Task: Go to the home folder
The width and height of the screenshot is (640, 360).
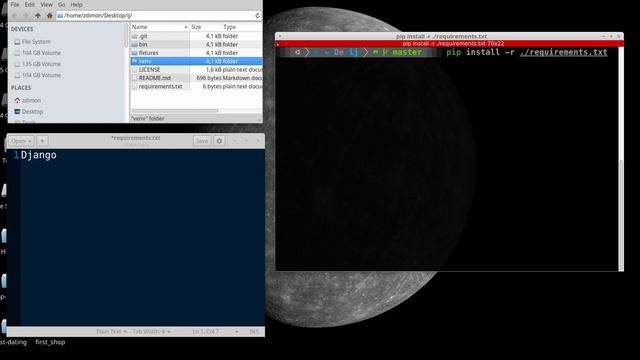Action: coord(49,16)
